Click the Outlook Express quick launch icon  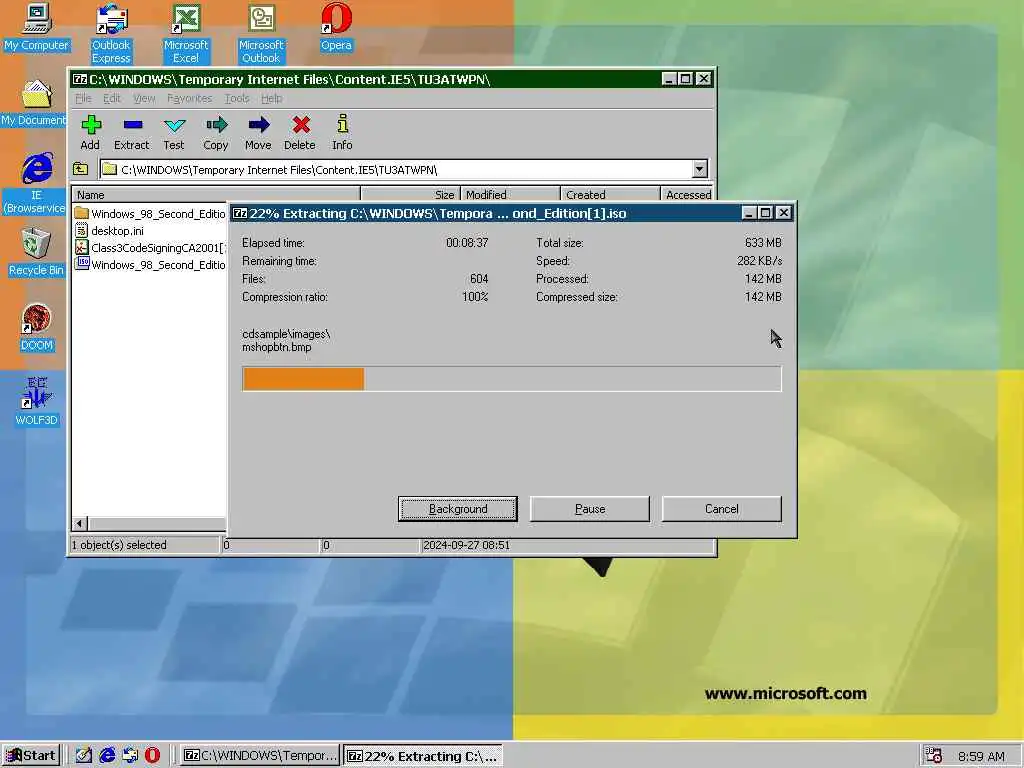(x=130, y=755)
